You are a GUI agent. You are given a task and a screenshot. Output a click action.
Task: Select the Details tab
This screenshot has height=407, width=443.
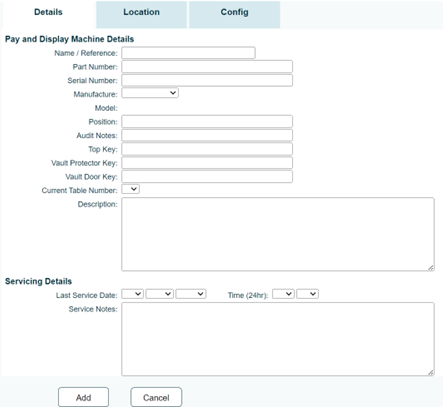coord(49,14)
